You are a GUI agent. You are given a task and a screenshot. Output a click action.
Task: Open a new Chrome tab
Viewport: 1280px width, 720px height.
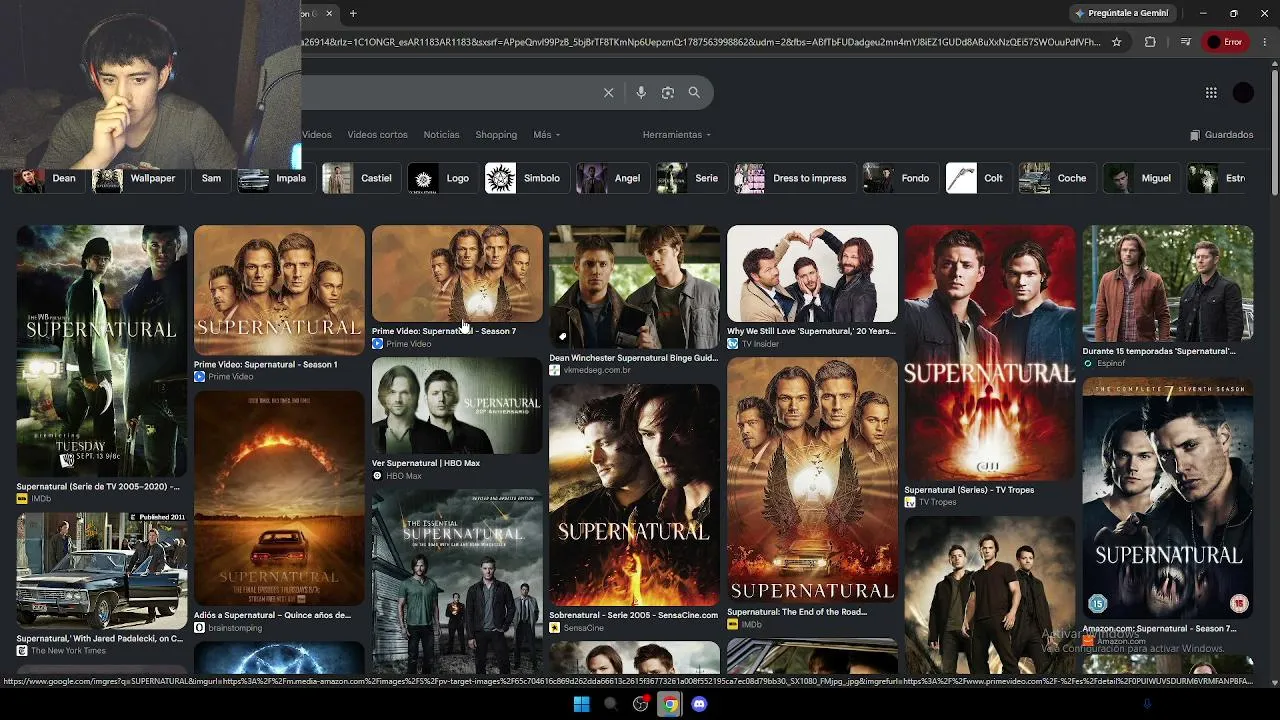point(353,13)
